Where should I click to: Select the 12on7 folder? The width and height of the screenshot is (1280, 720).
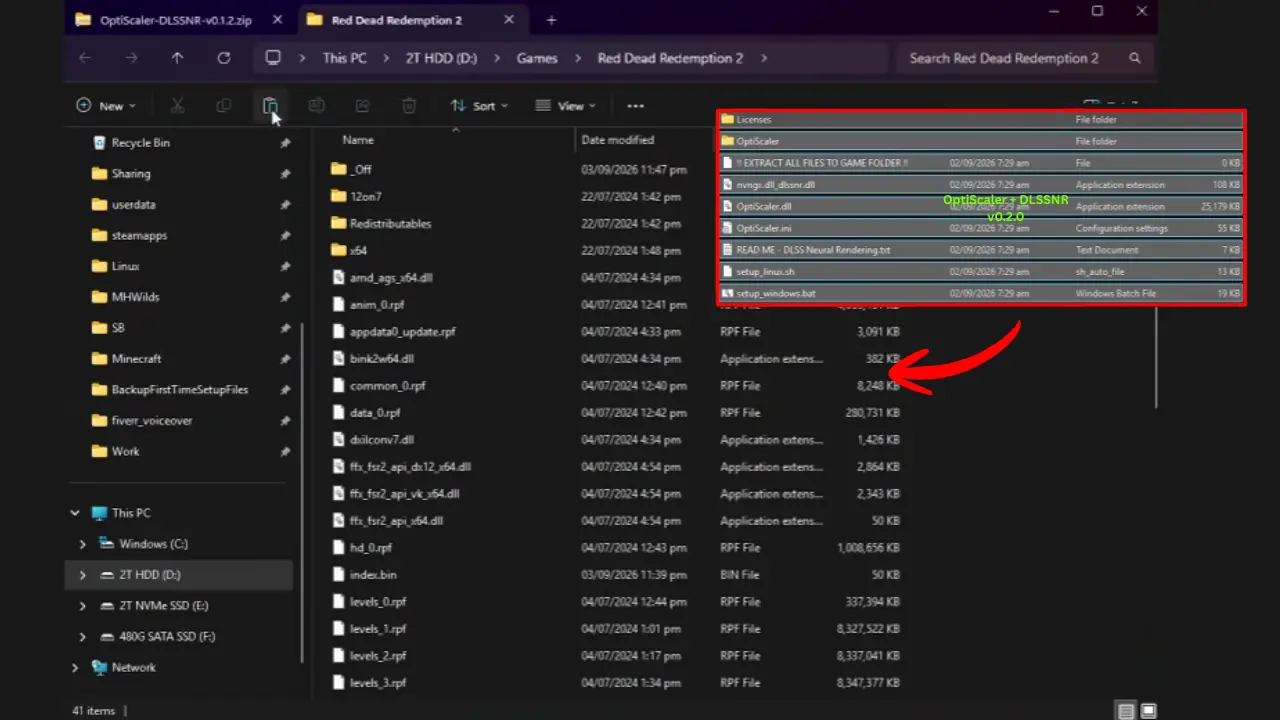click(x=365, y=197)
